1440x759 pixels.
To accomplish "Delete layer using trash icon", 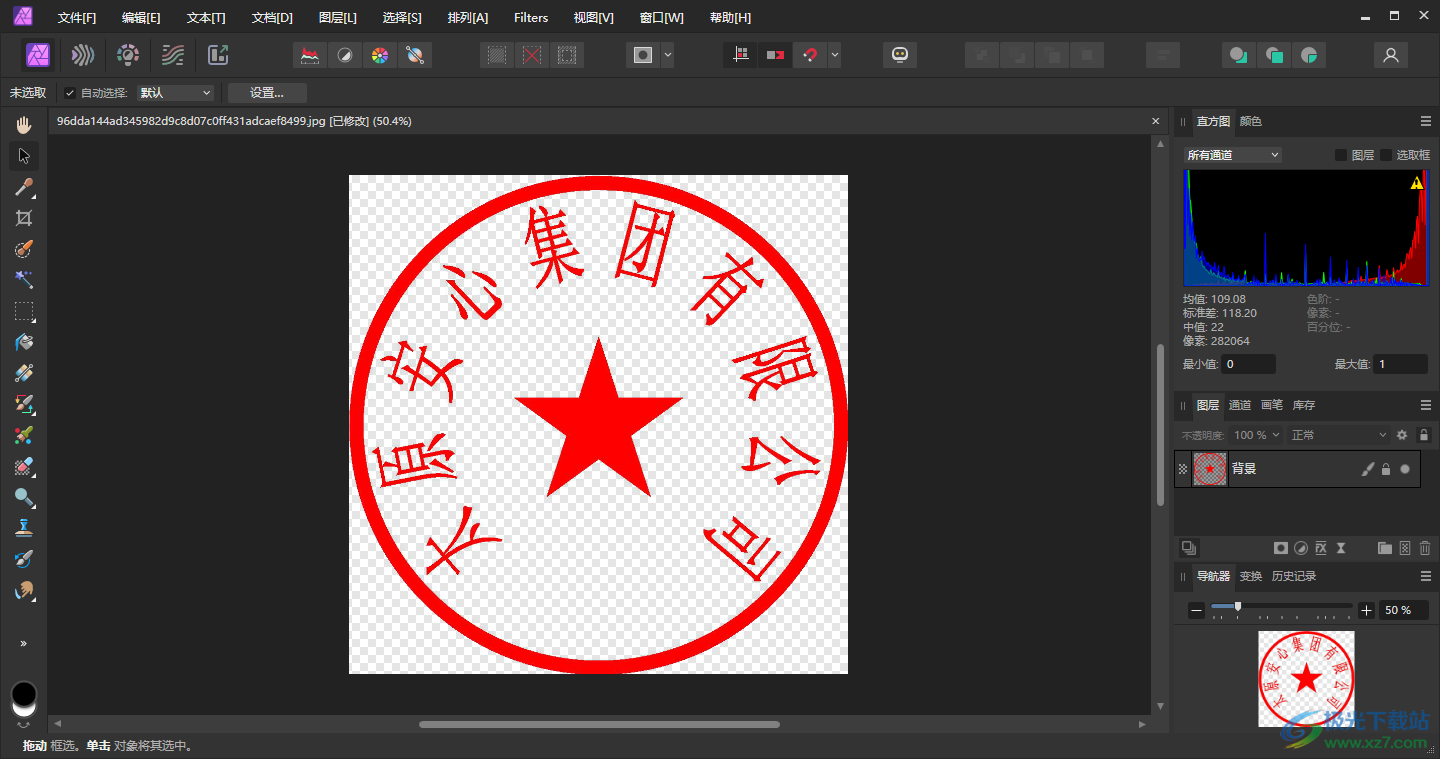I will point(1425,548).
